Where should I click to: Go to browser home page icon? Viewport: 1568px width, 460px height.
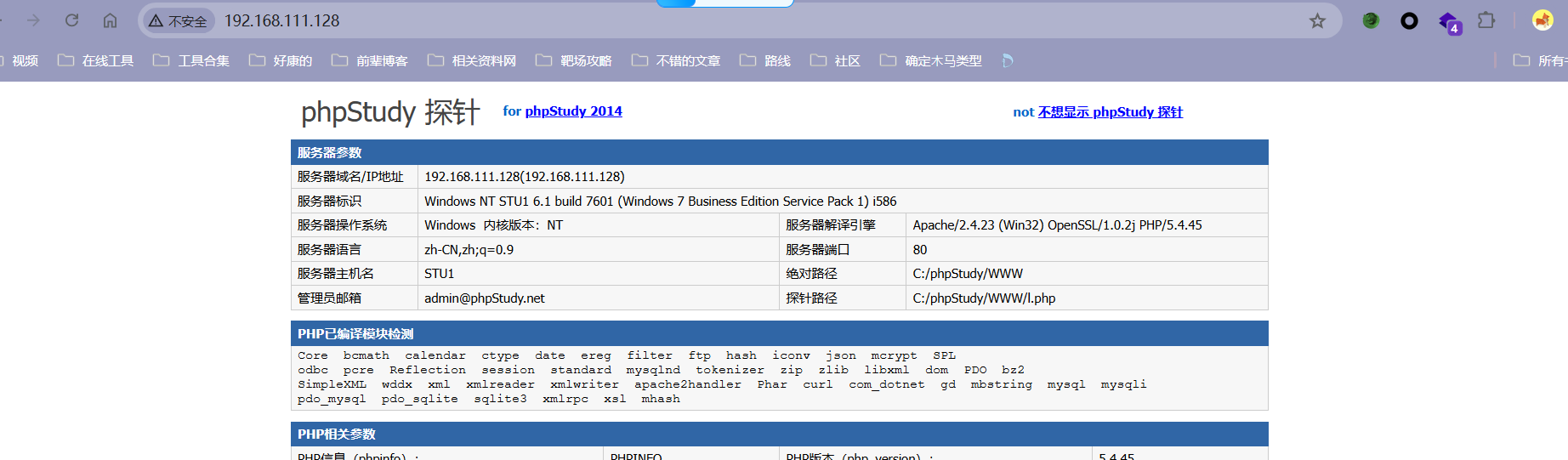click(110, 20)
